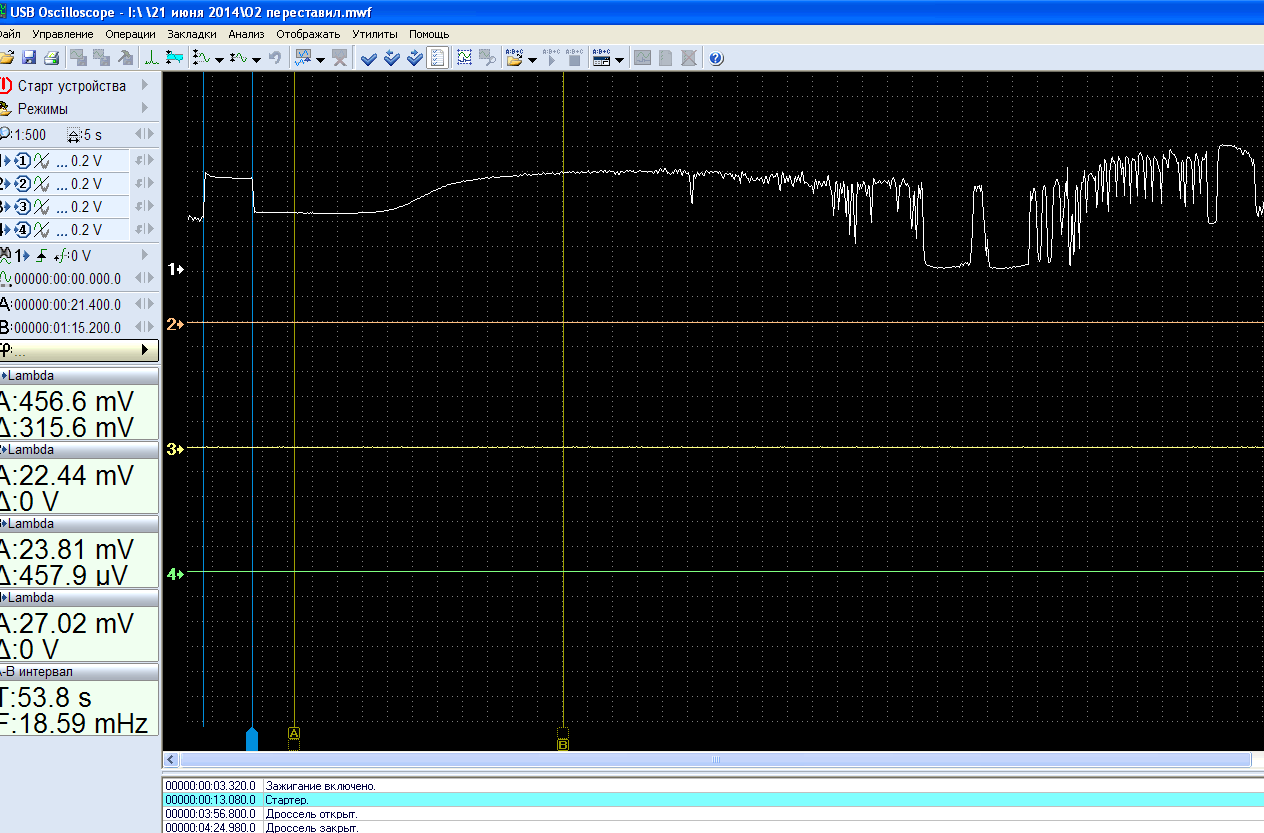The width and height of the screenshot is (1264, 833).
Task: Click the help question mark icon
Action: tap(716, 58)
